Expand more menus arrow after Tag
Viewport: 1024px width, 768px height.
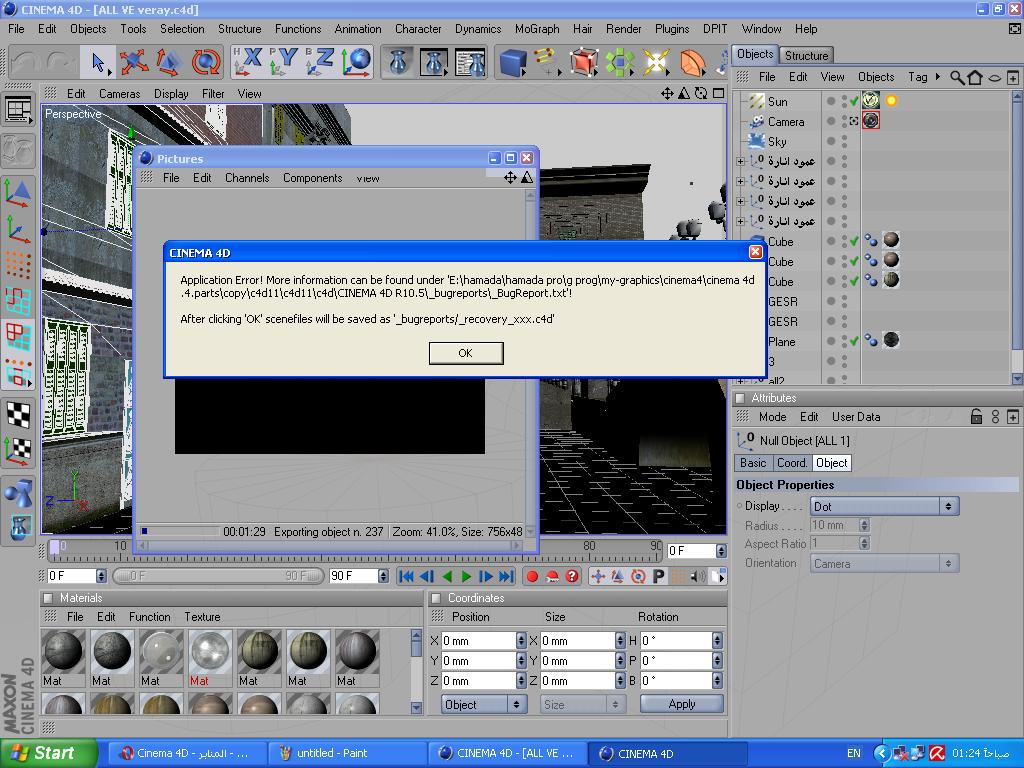[938, 77]
